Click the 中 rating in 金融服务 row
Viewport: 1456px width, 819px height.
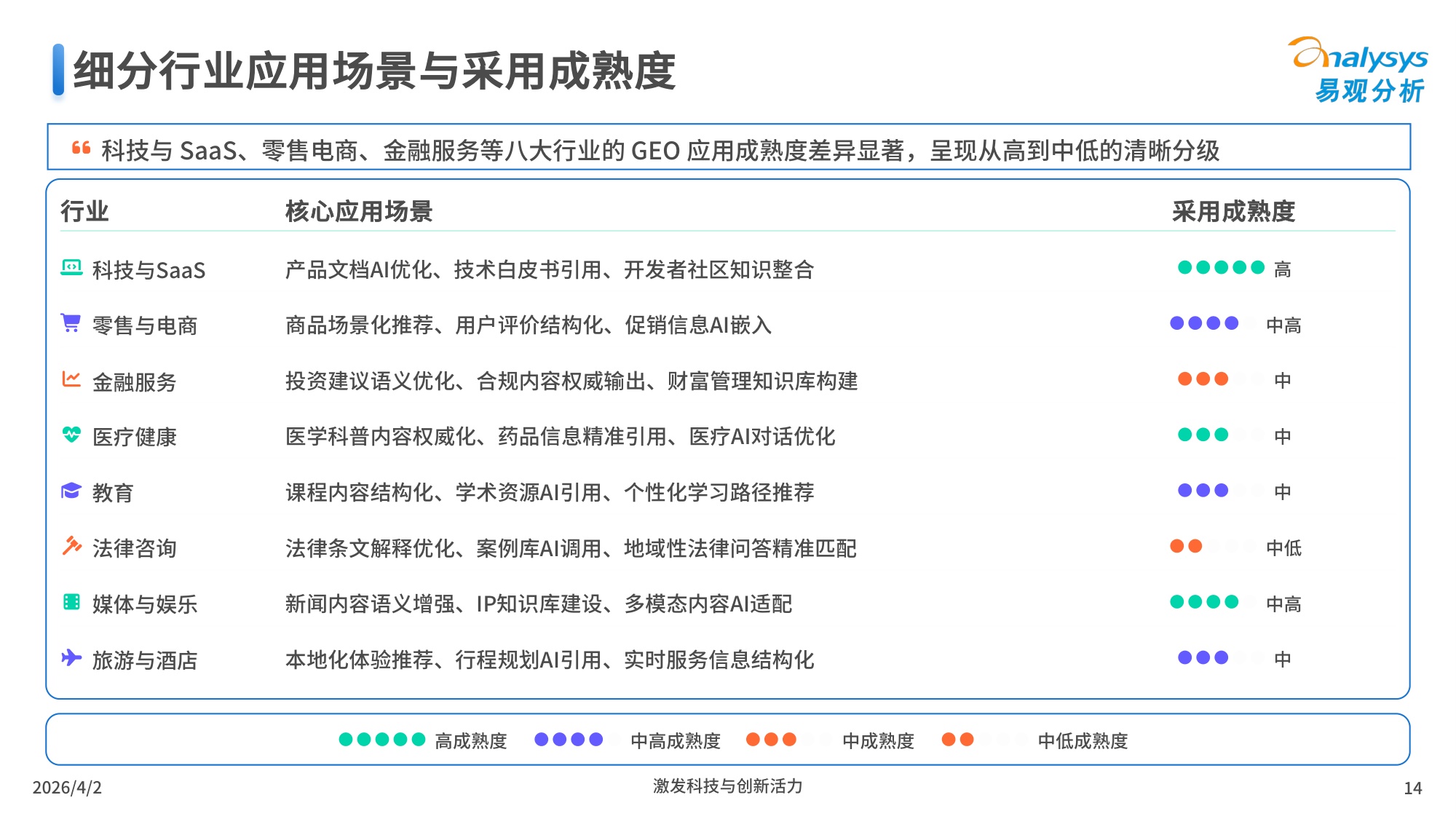(x=1283, y=380)
